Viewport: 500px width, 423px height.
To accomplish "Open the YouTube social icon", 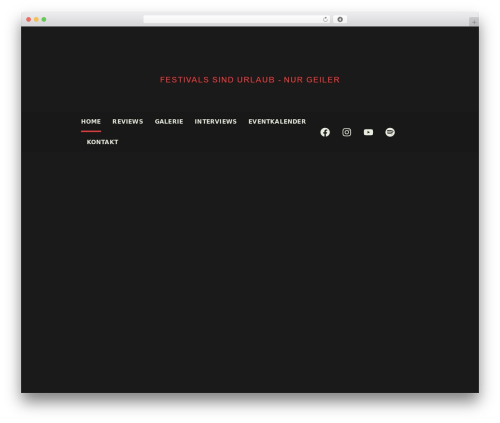I will pyautogui.click(x=368, y=132).
